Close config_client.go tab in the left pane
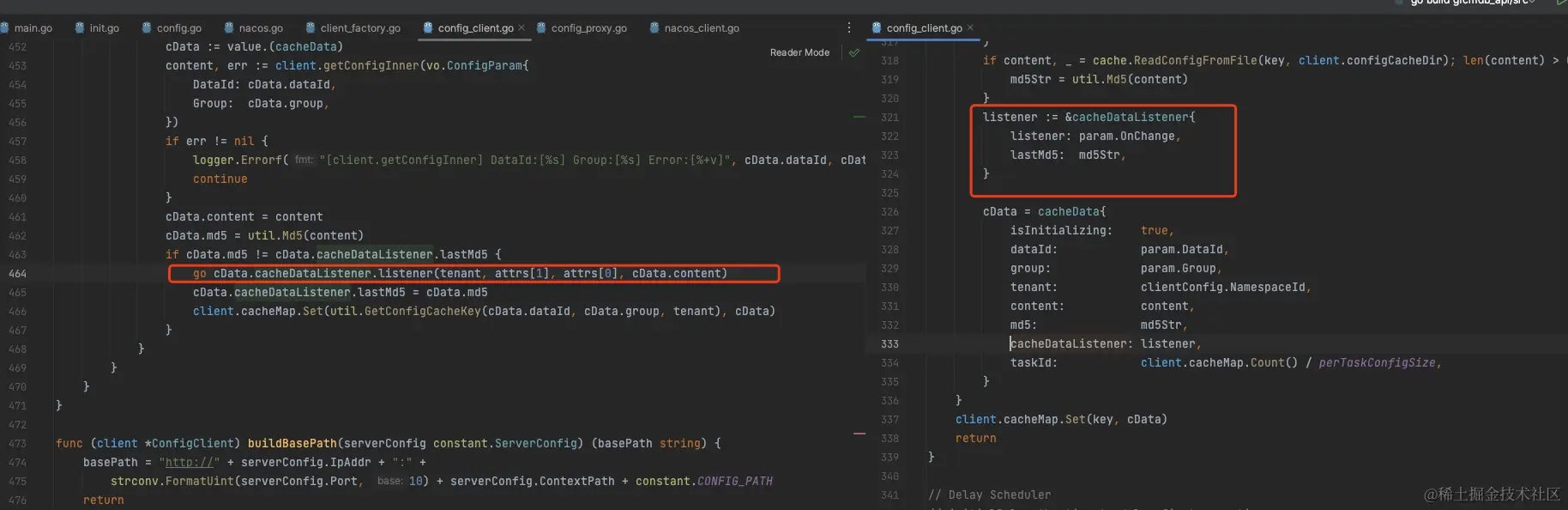This screenshot has width=1568, height=510. click(522, 28)
